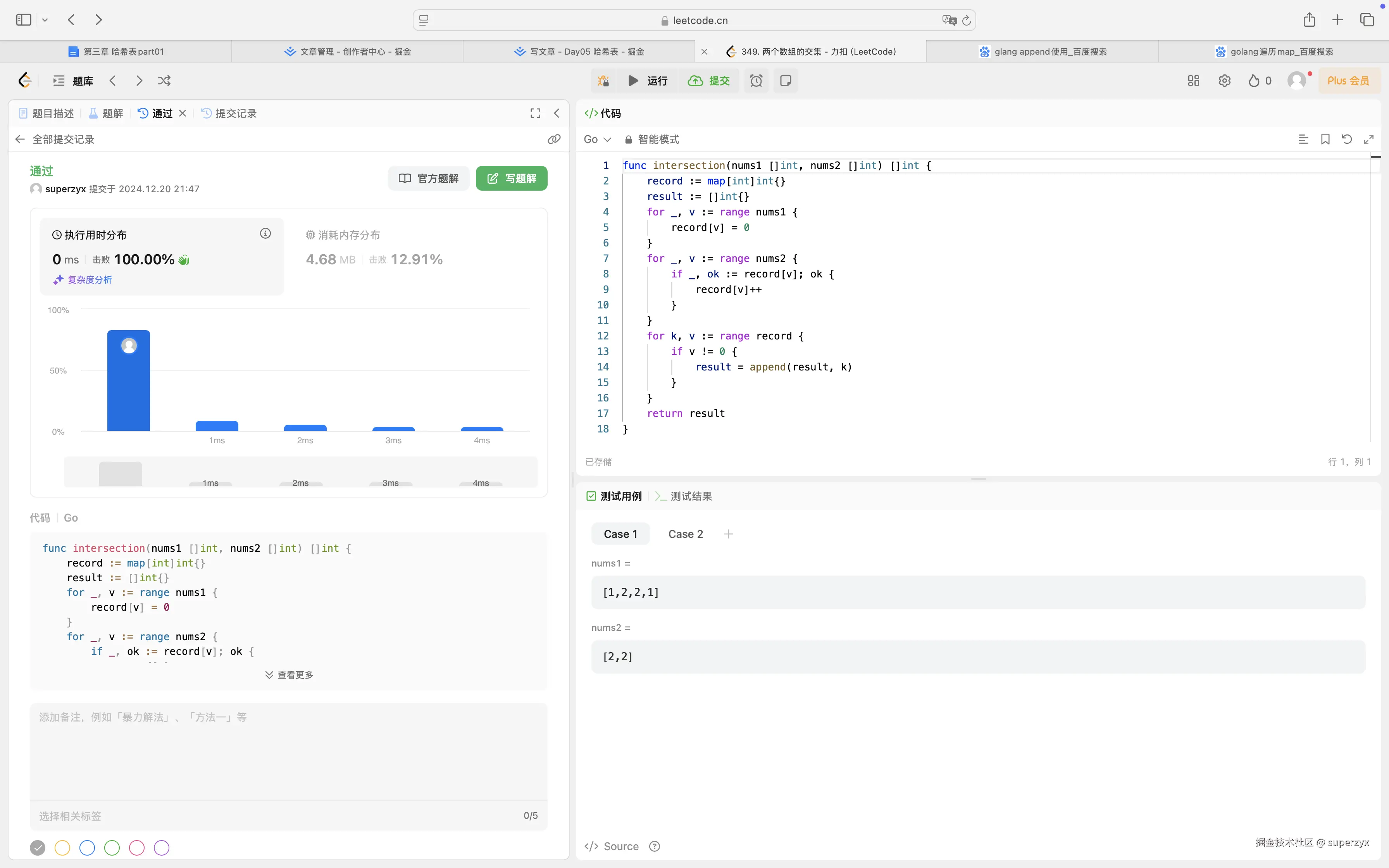Viewport: 1389px width, 868px height.
Task: Open test case help question icon
Action: pos(654,846)
